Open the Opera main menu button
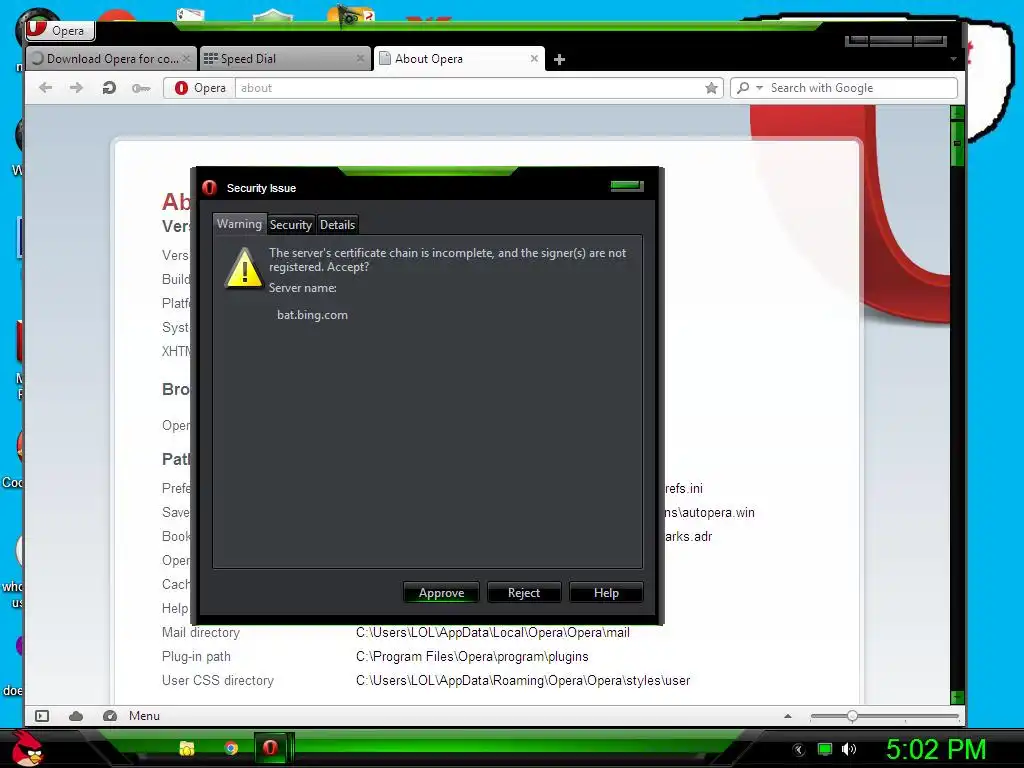 point(60,30)
